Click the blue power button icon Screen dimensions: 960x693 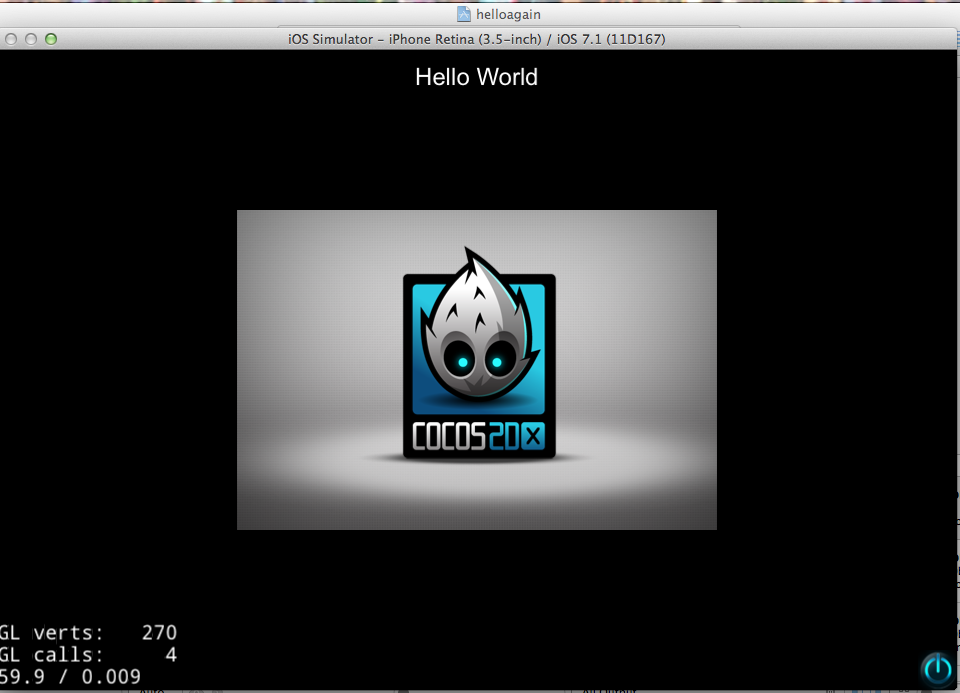pos(937,669)
